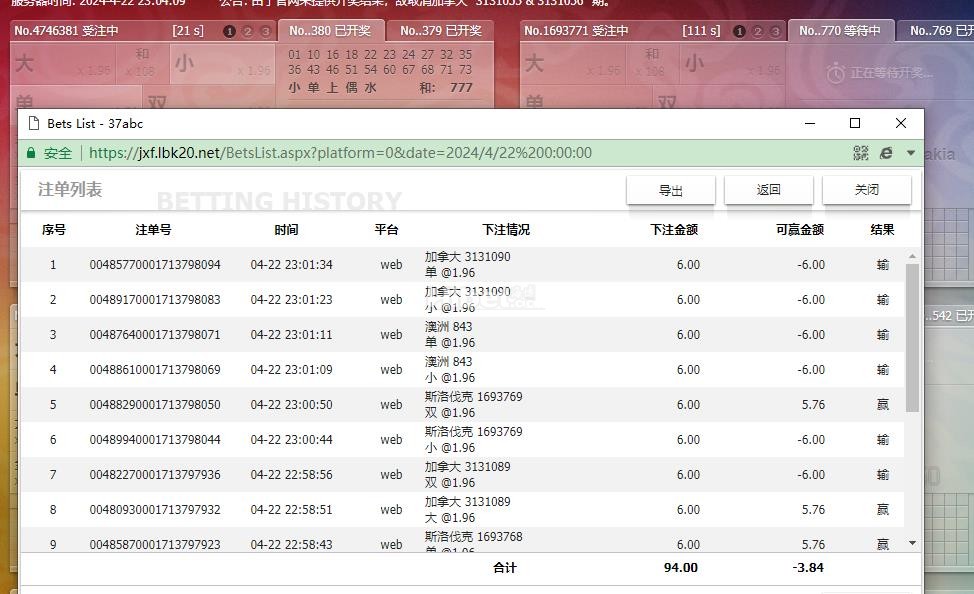
Task: Click the 导出 export button
Action: [671, 190]
